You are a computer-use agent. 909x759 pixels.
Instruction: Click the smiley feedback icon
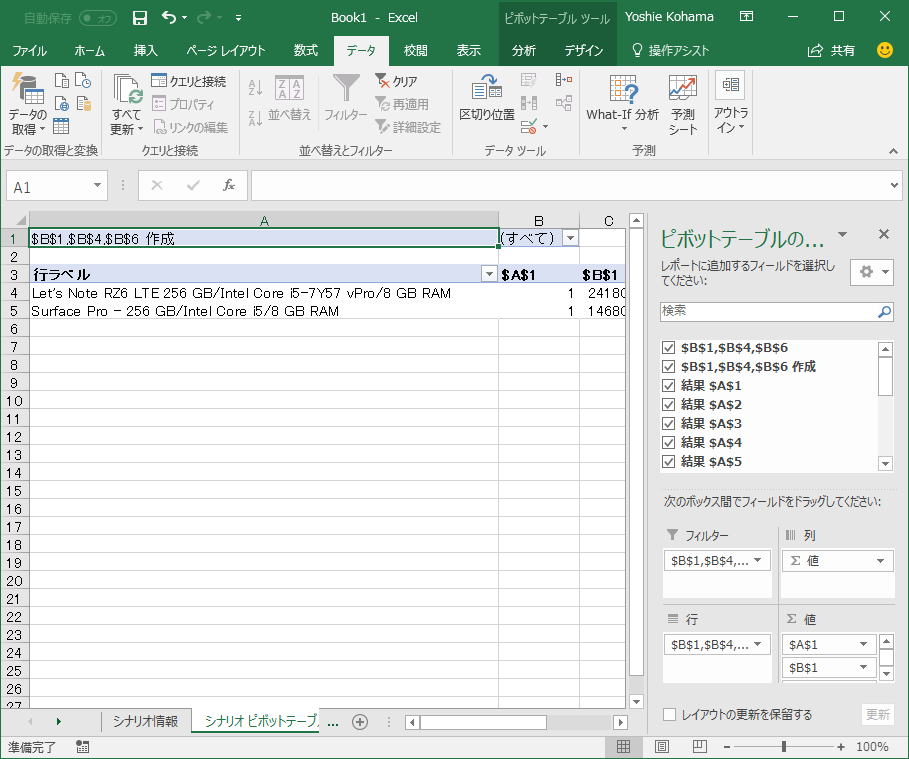tap(885, 50)
